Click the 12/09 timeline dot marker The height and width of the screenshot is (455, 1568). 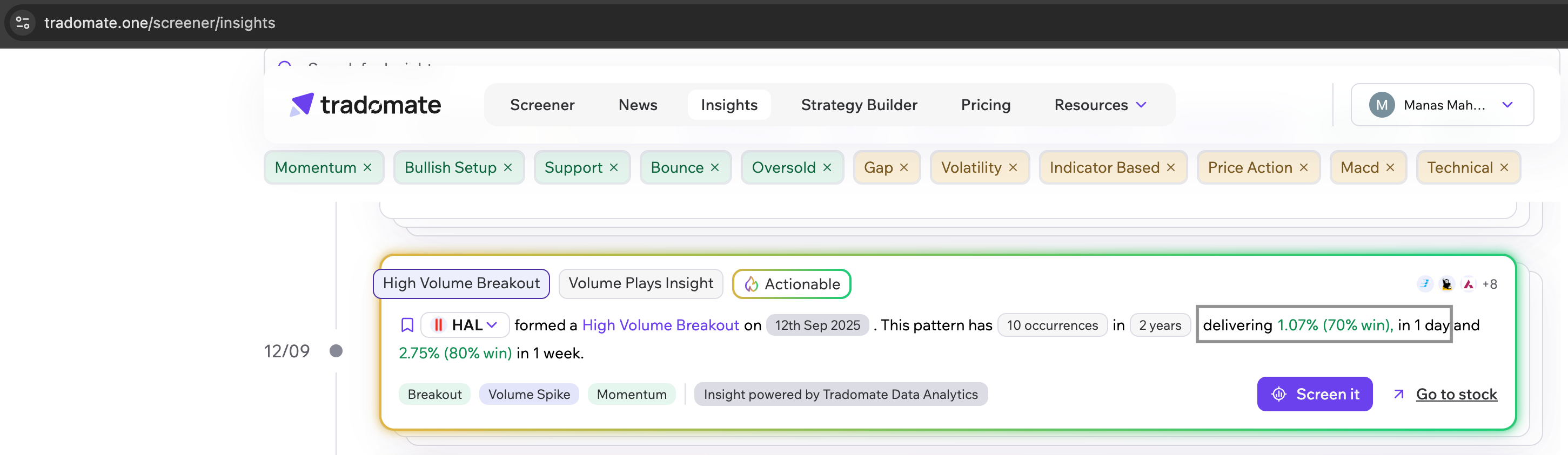coord(336,351)
